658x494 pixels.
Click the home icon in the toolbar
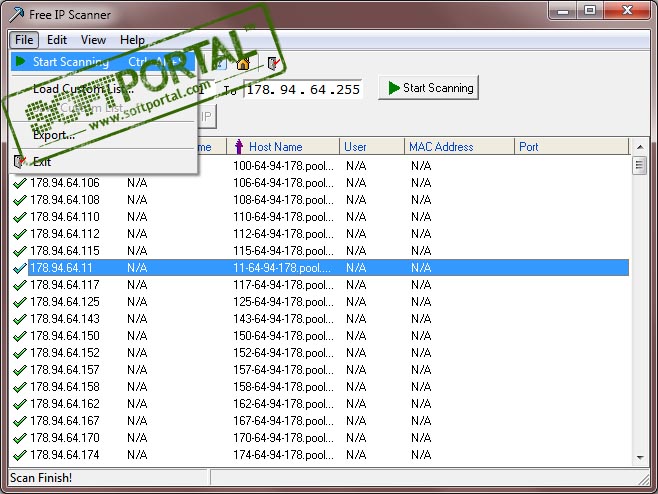pos(243,64)
